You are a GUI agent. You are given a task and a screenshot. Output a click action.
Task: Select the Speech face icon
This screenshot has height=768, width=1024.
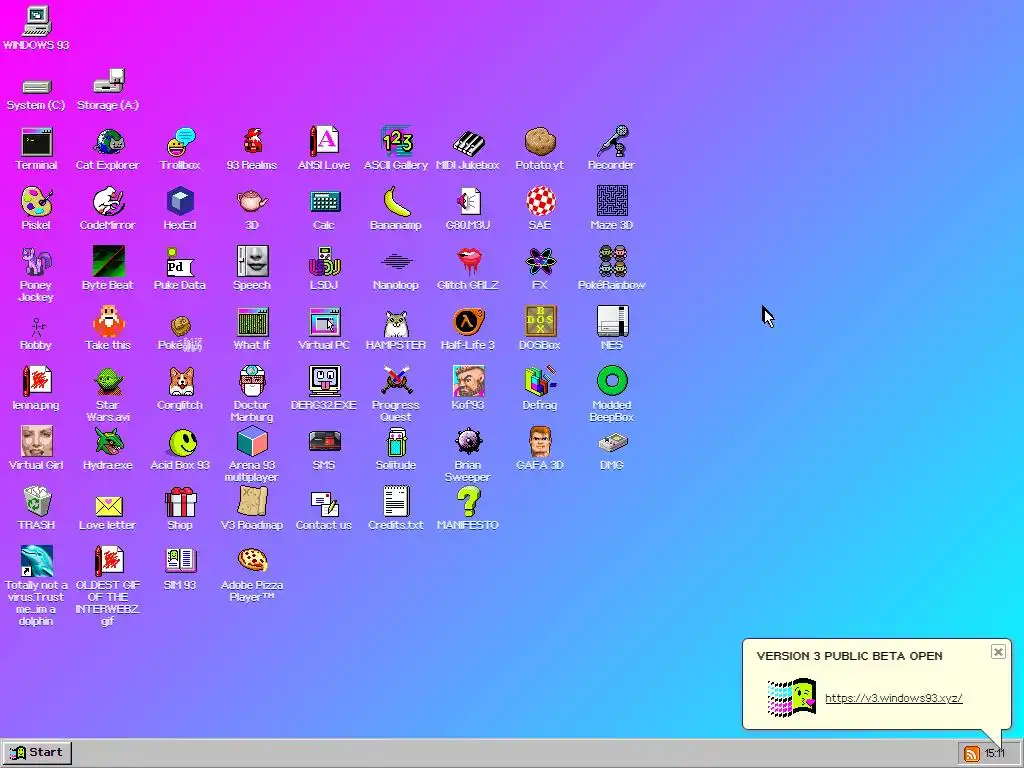pyautogui.click(x=252, y=262)
